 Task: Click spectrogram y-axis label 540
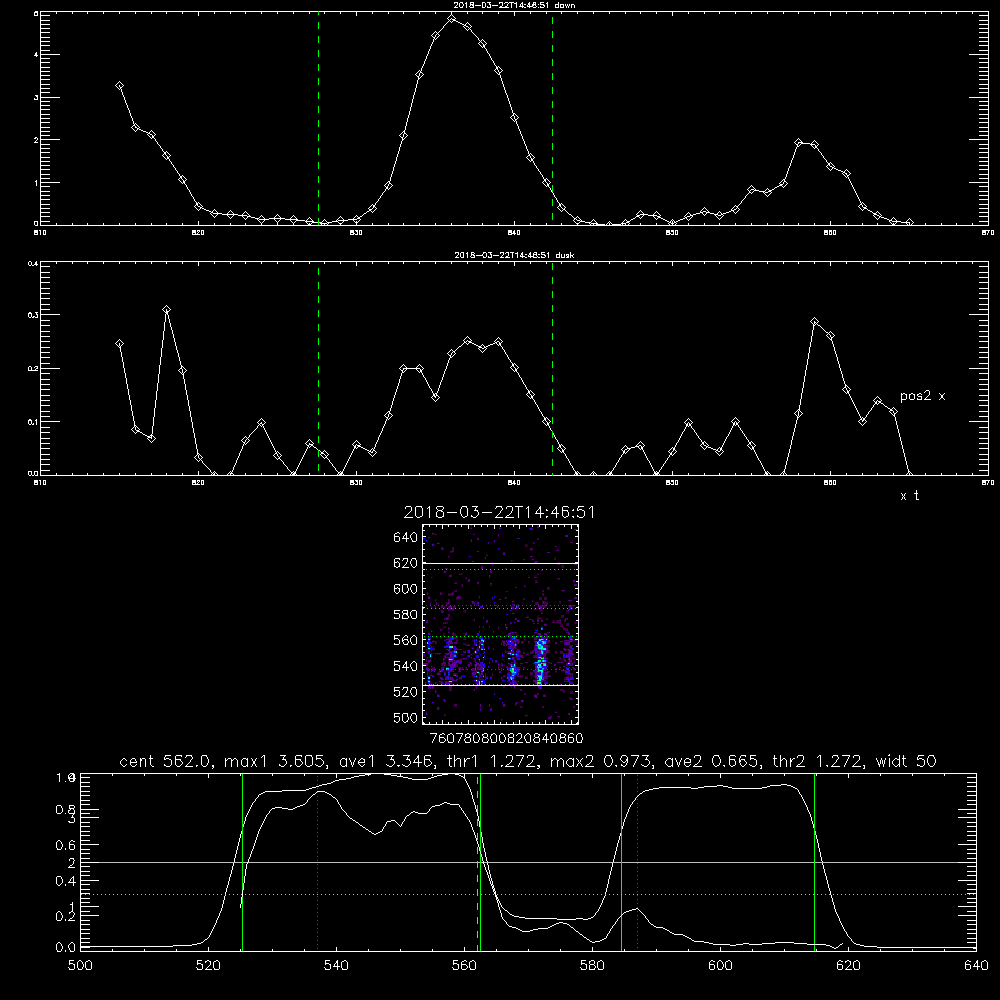(x=406, y=666)
